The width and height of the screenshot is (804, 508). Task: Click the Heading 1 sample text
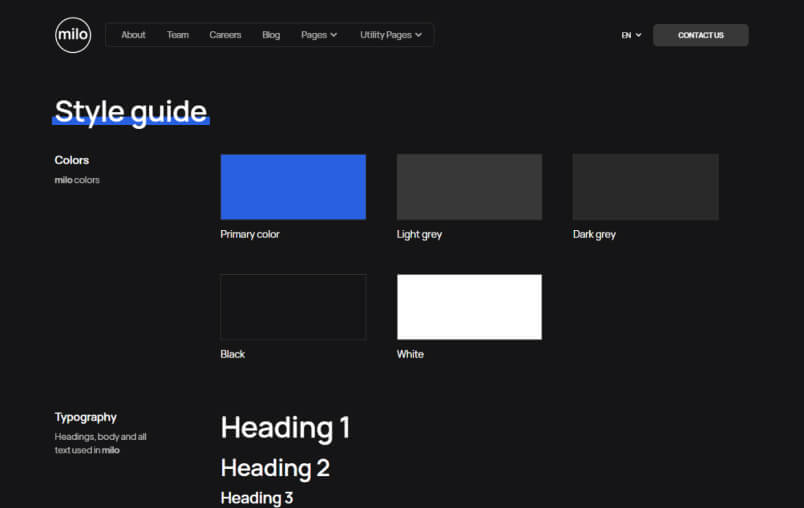286,428
